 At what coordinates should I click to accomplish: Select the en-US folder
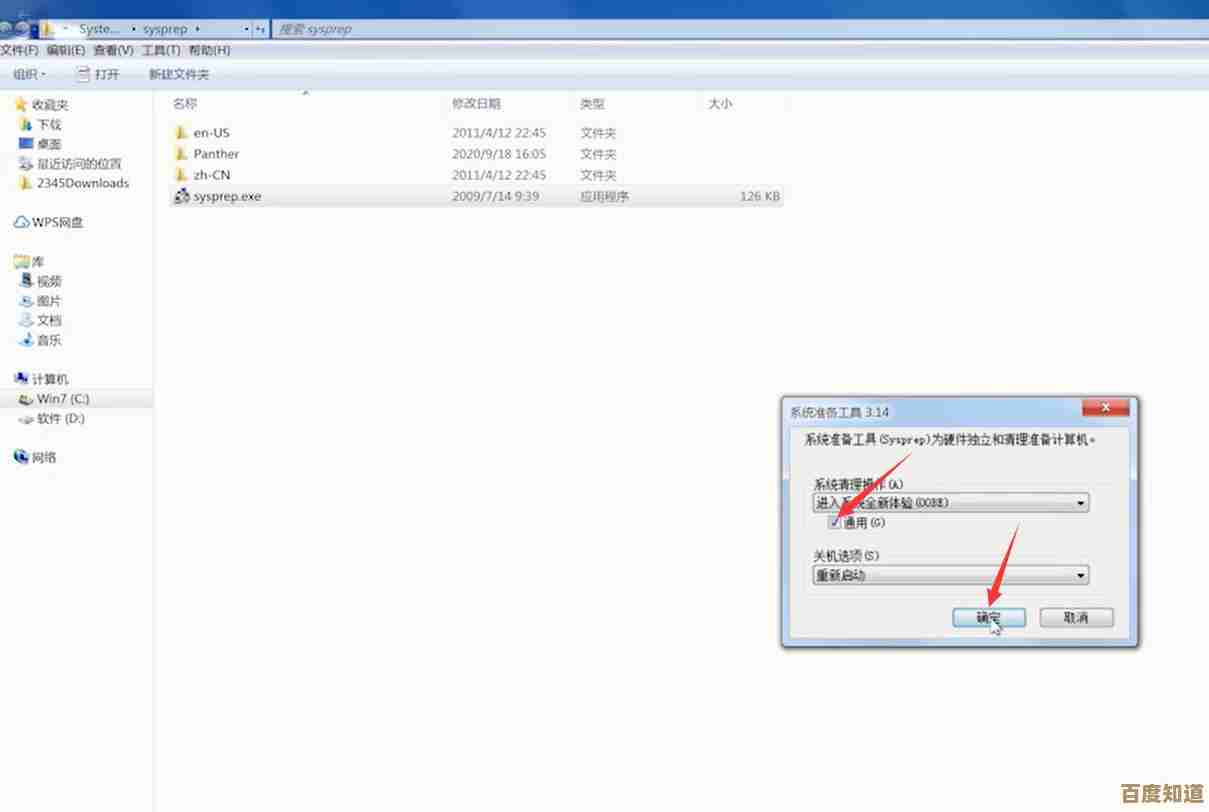point(211,133)
